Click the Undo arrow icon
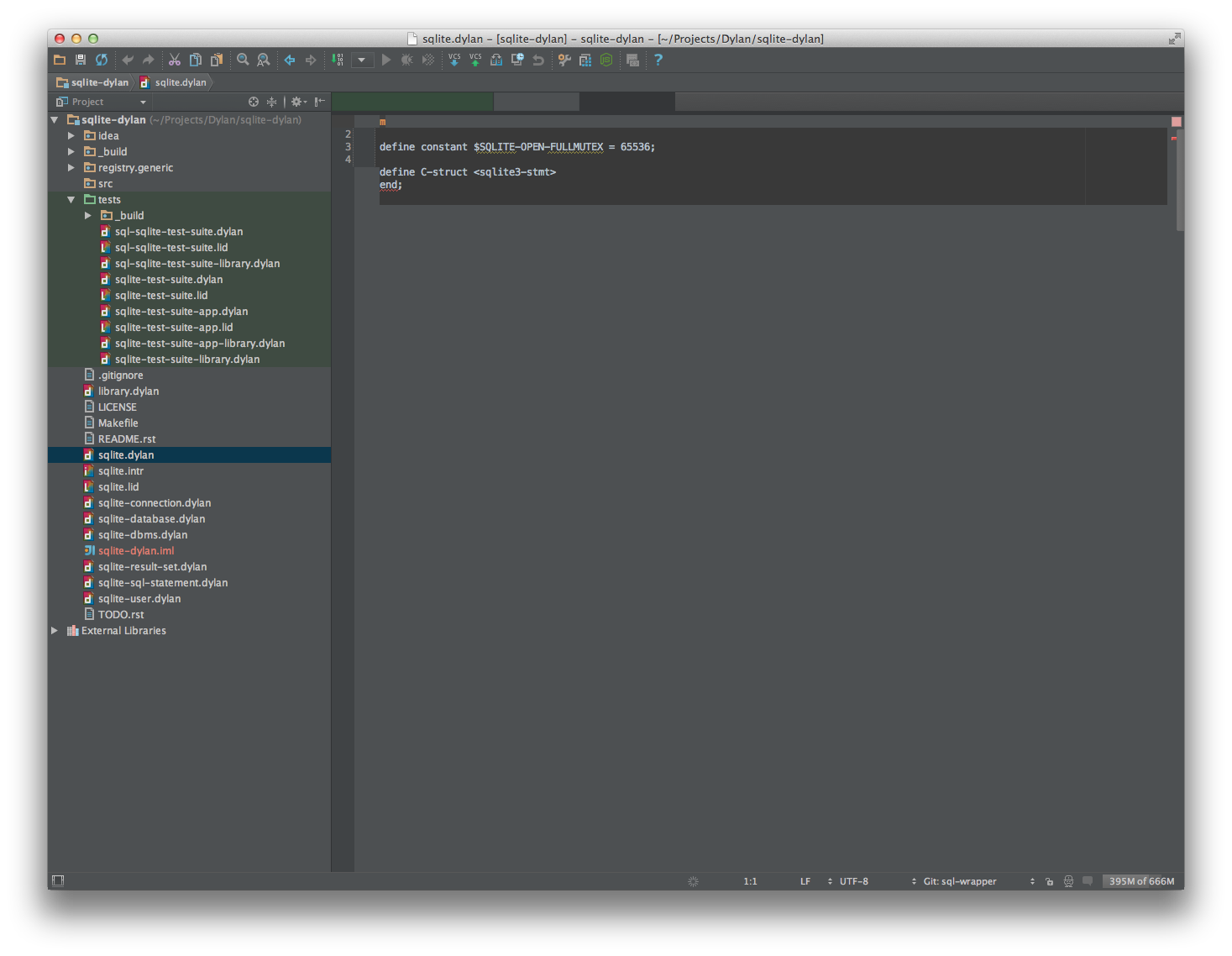 (128, 60)
